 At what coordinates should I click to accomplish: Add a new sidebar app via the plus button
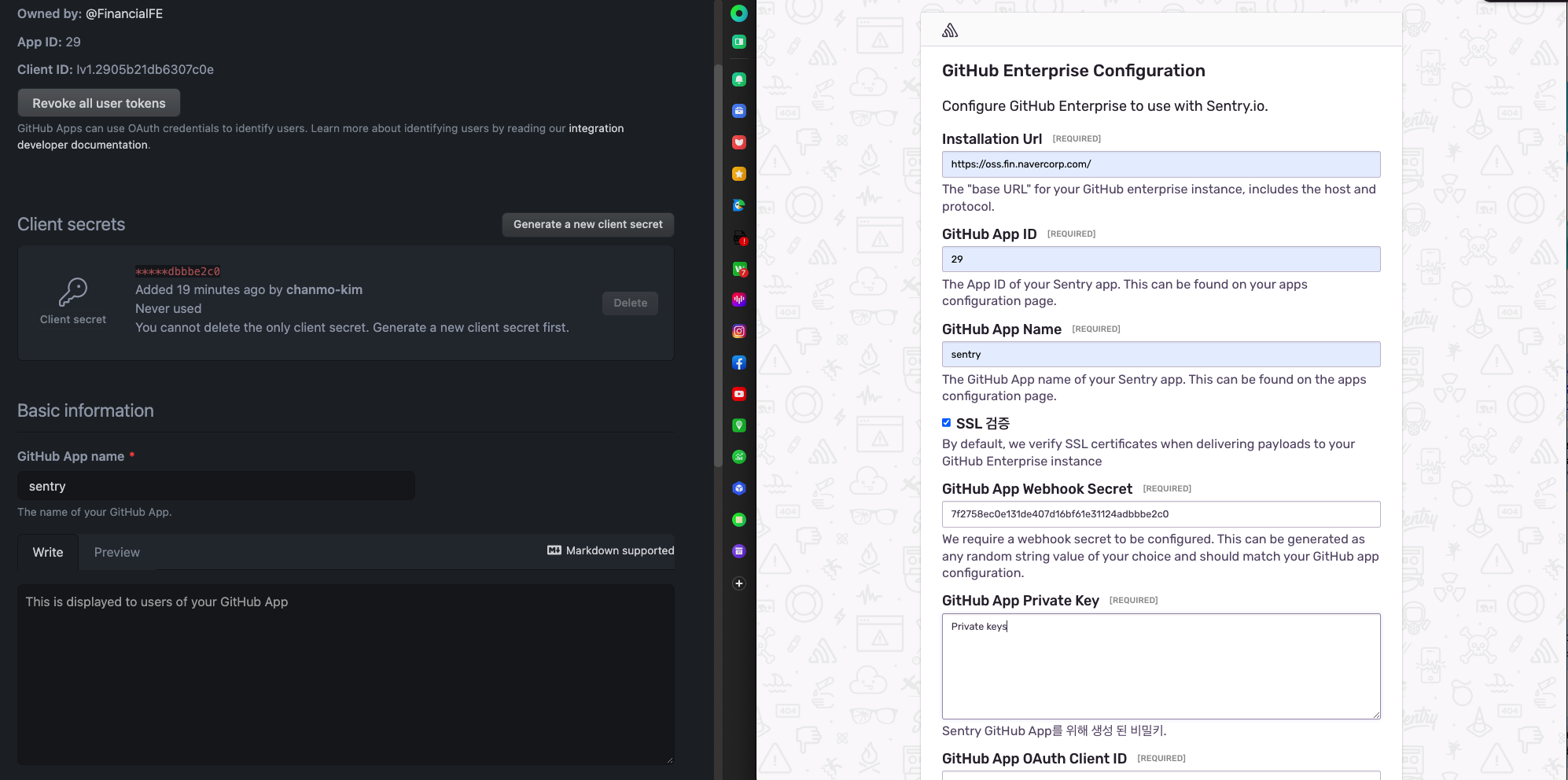pyautogui.click(x=738, y=583)
